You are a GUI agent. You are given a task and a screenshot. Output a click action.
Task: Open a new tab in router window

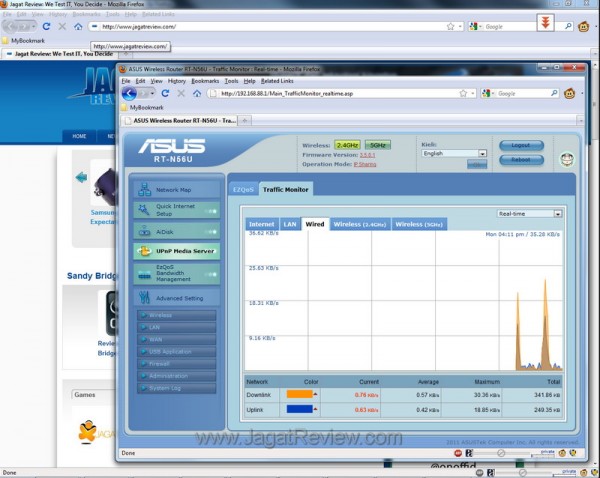pyautogui.click(x=245, y=121)
